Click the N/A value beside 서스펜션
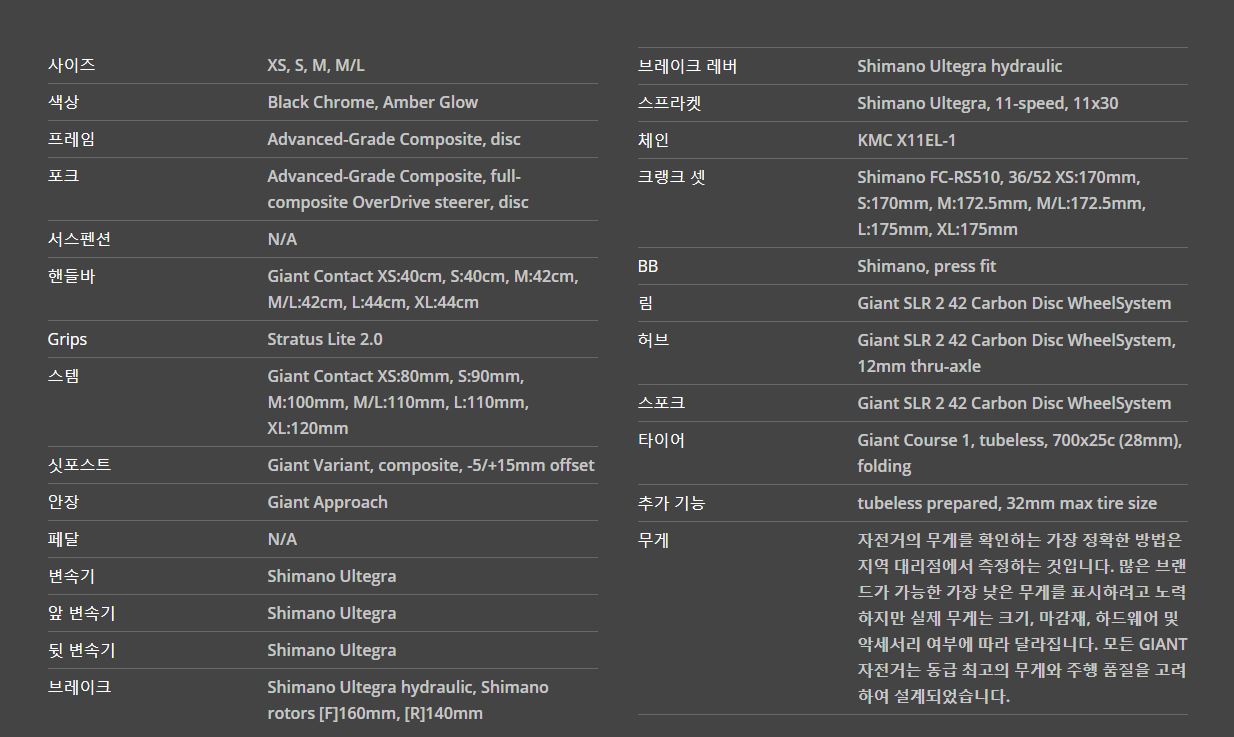This screenshot has width=1234, height=737. (282, 239)
